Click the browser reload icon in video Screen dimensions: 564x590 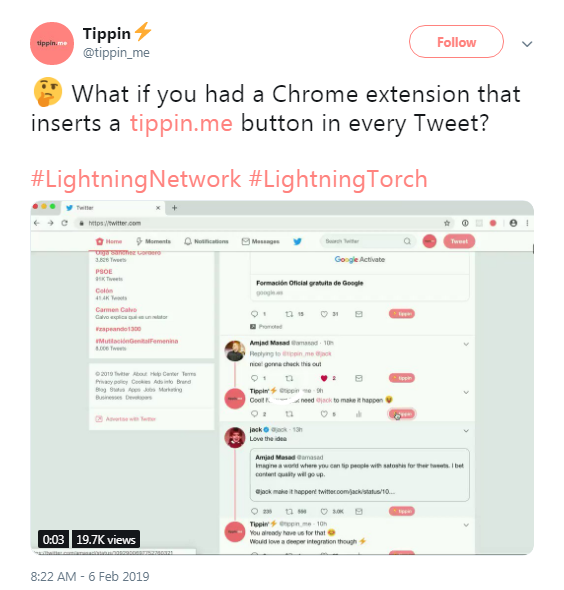coord(64,223)
